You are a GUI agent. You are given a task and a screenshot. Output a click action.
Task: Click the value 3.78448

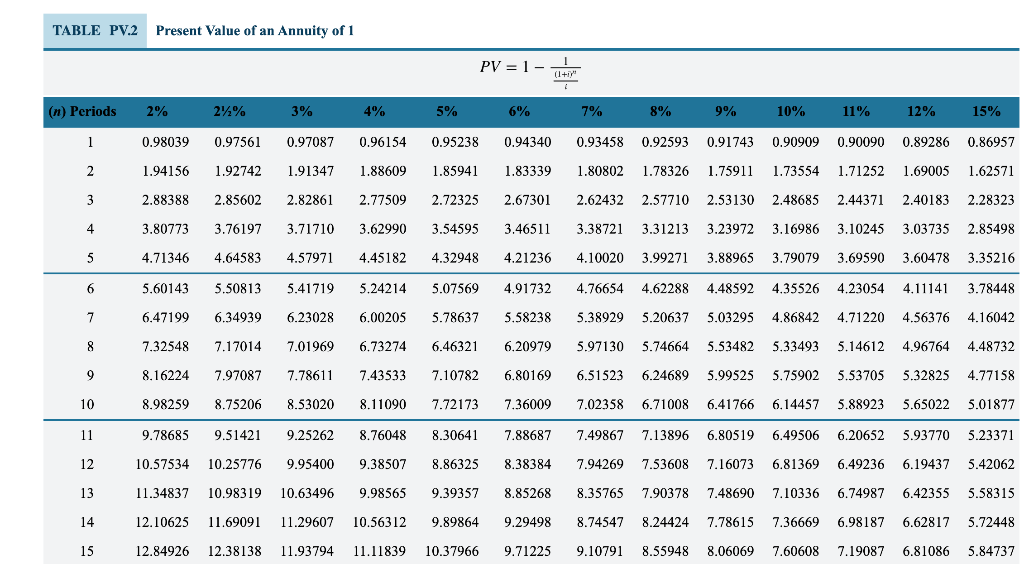(x=991, y=289)
